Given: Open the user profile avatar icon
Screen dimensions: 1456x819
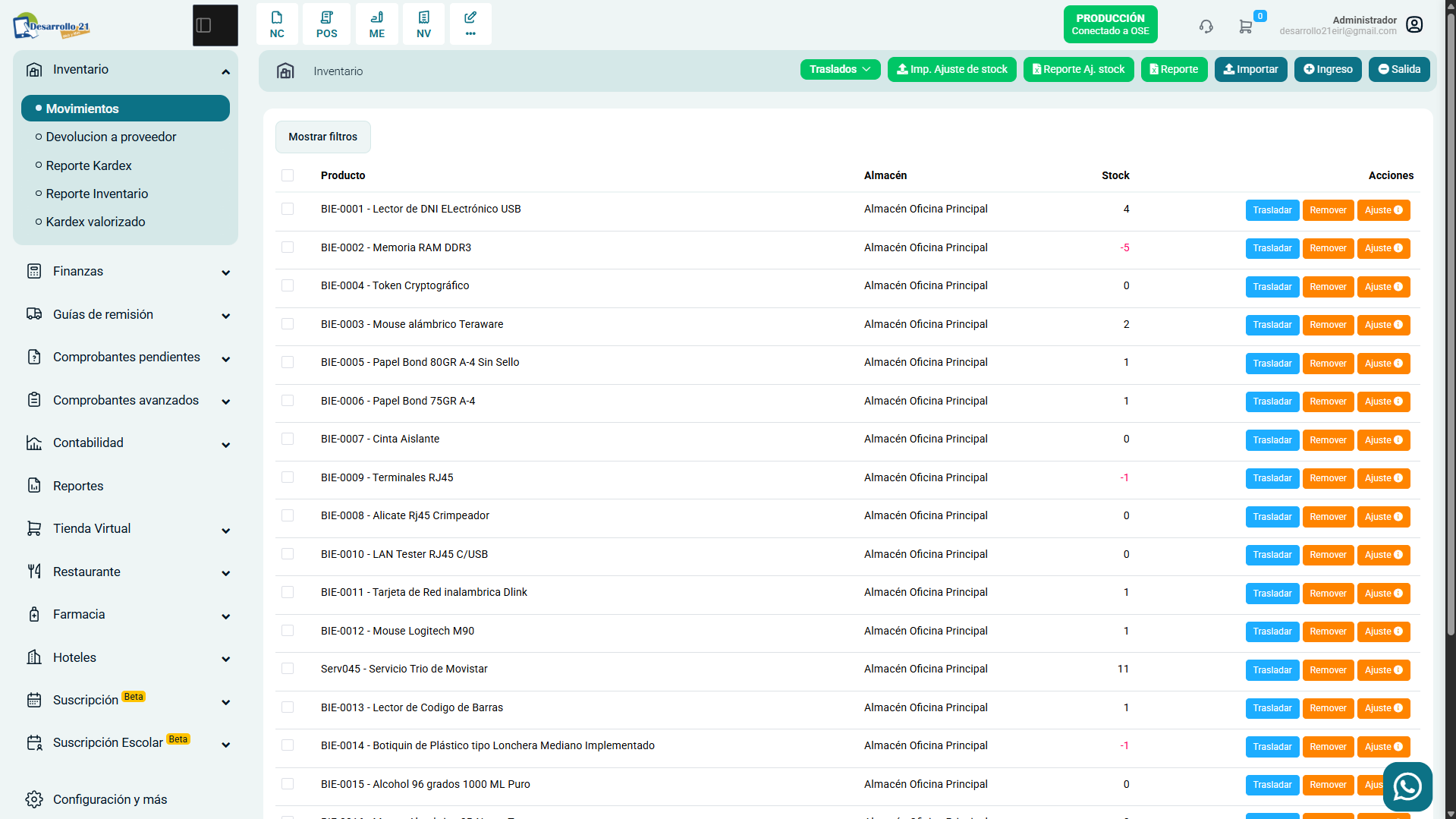Looking at the screenshot, I should pos(1414,25).
